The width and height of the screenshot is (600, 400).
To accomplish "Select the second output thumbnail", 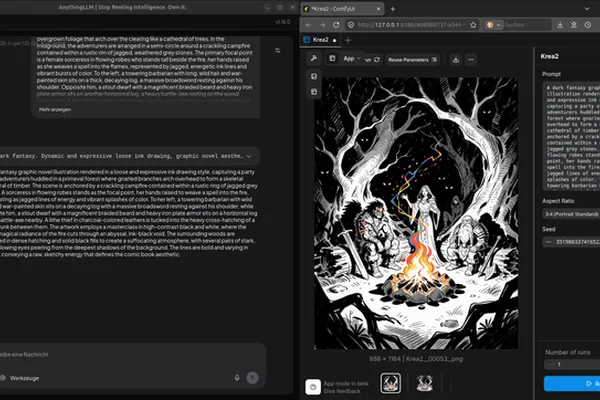I will 424,383.
